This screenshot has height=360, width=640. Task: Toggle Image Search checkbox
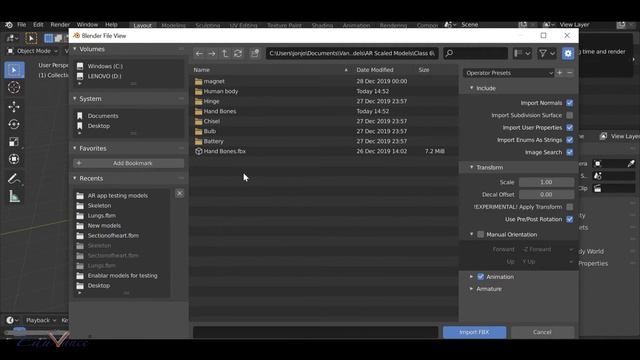tap(569, 152)
